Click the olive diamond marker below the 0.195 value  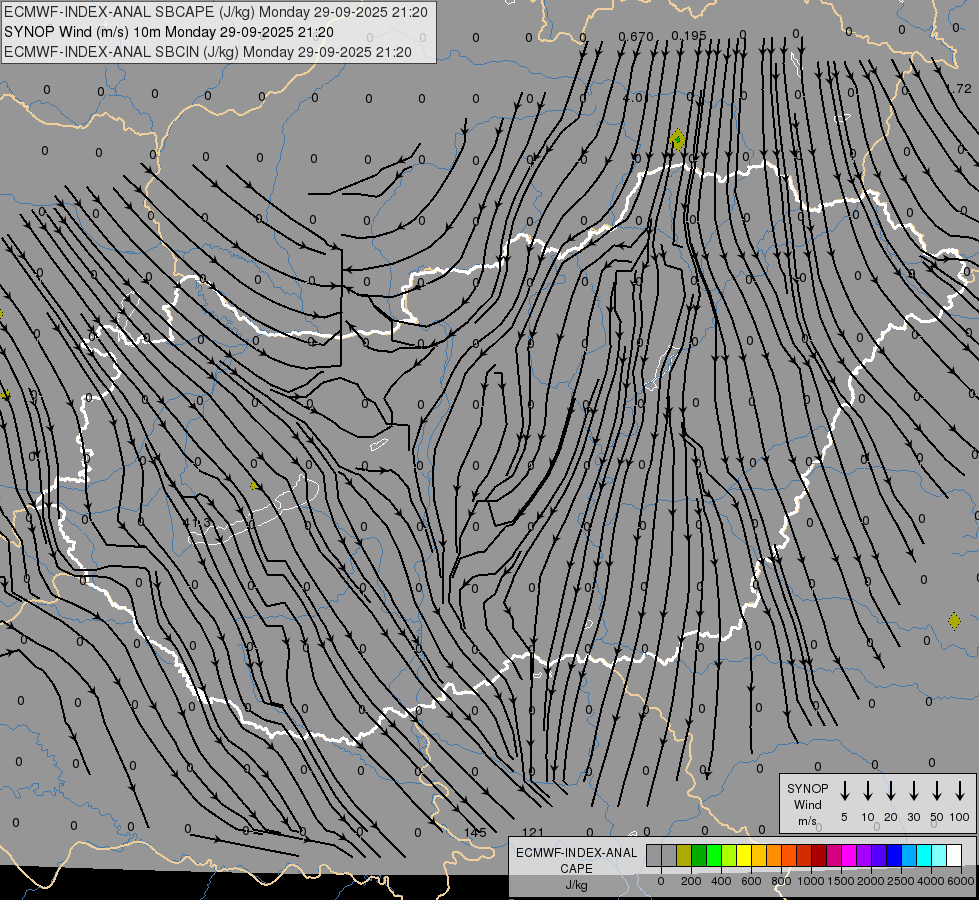point(677,139)
